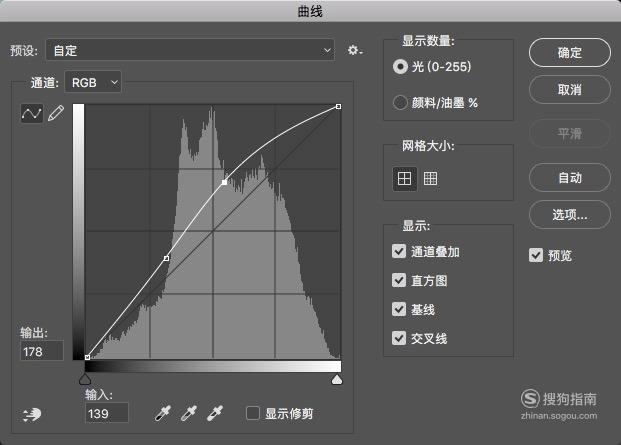This screenshot has height=445, width=621.
Task: Click the black point input slider triangle
Action: coord(85,380)
